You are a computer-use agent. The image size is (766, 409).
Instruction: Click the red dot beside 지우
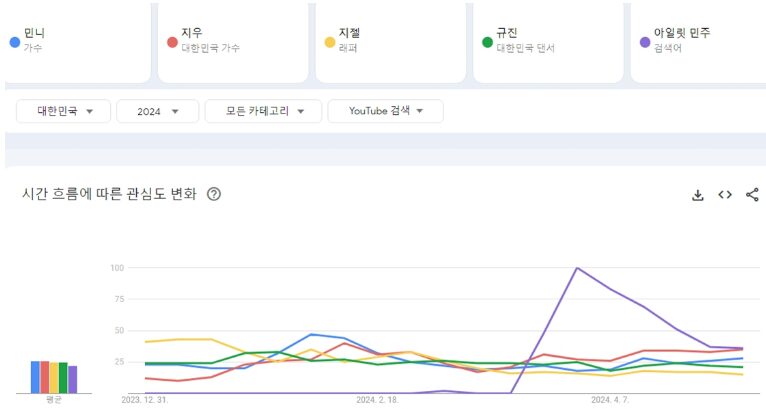(x=172, y=42)
